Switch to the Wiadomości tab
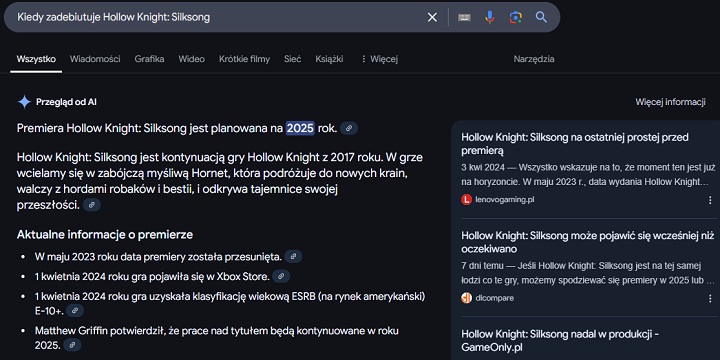This screenshot has height=360, width=720. click(x=95, y=59)
